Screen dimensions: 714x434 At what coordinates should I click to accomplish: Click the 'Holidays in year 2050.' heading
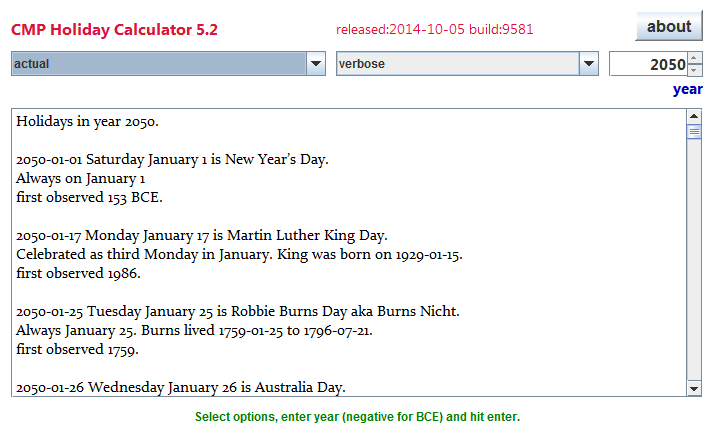point(87,122)
